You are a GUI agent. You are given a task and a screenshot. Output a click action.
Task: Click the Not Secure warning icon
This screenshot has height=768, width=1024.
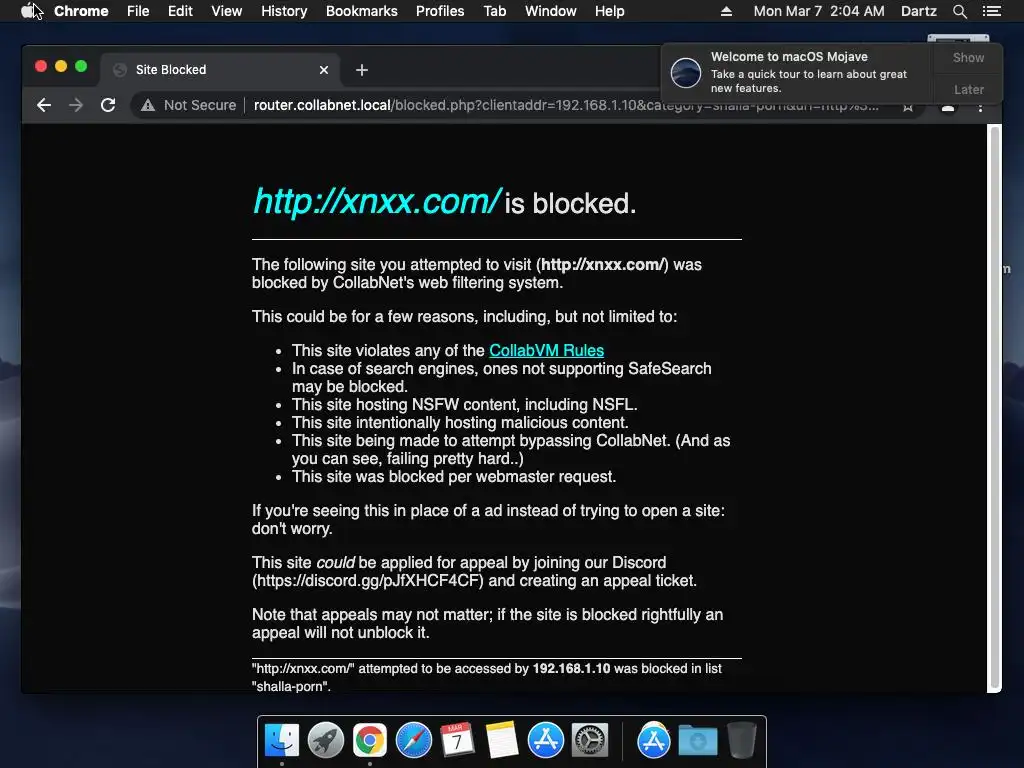[148, 105]
